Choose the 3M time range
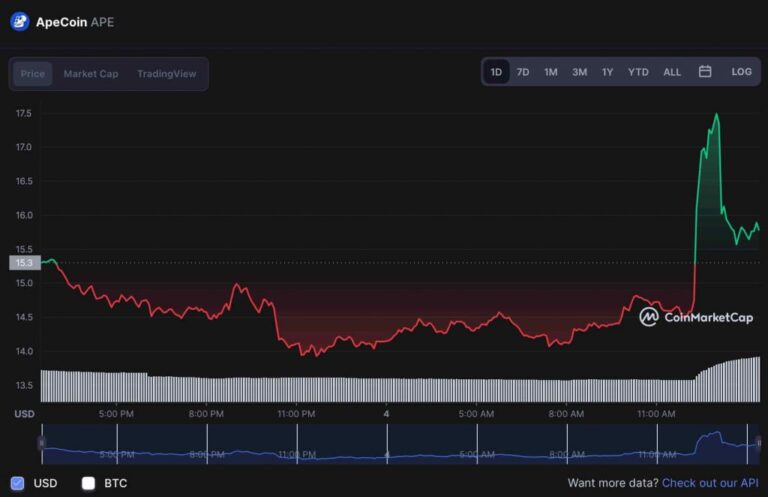Screen dimensions: 768x497 point(579,72)
